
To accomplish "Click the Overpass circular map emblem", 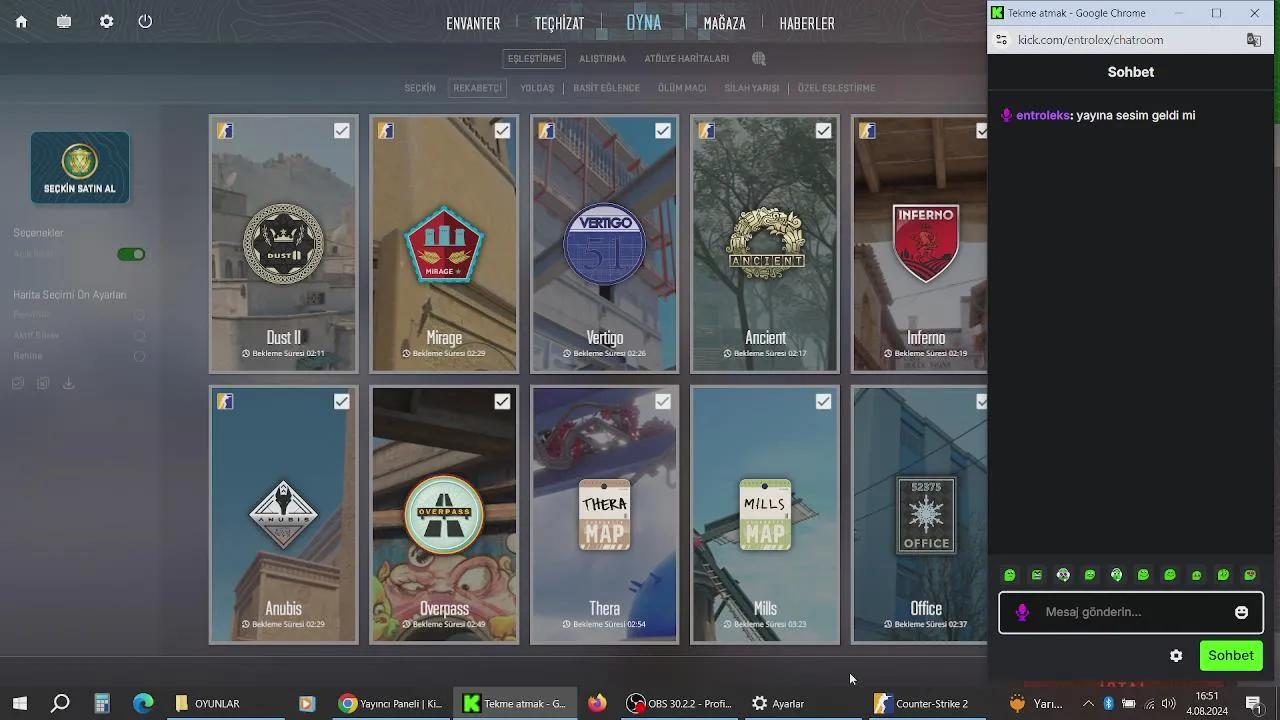I will tap(444, 515).
